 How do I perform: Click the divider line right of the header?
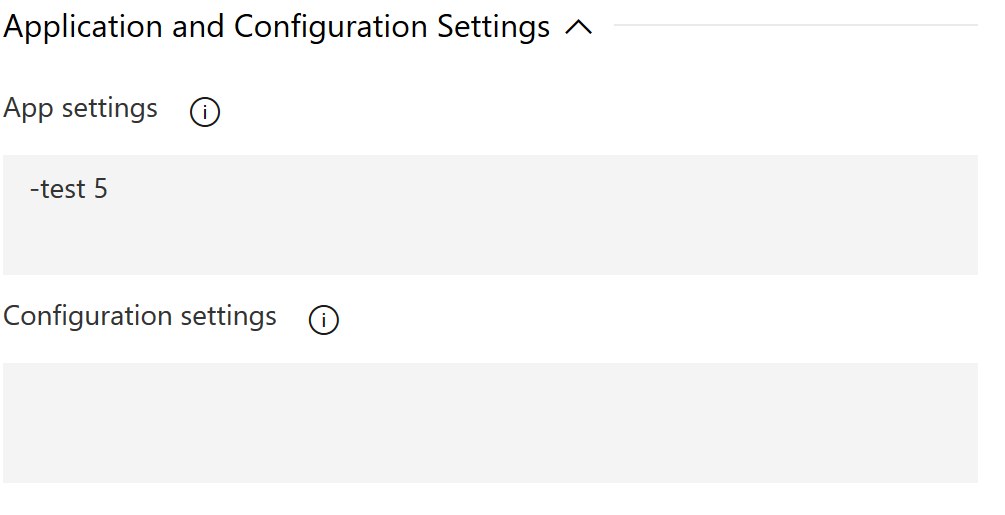point(795,25)
